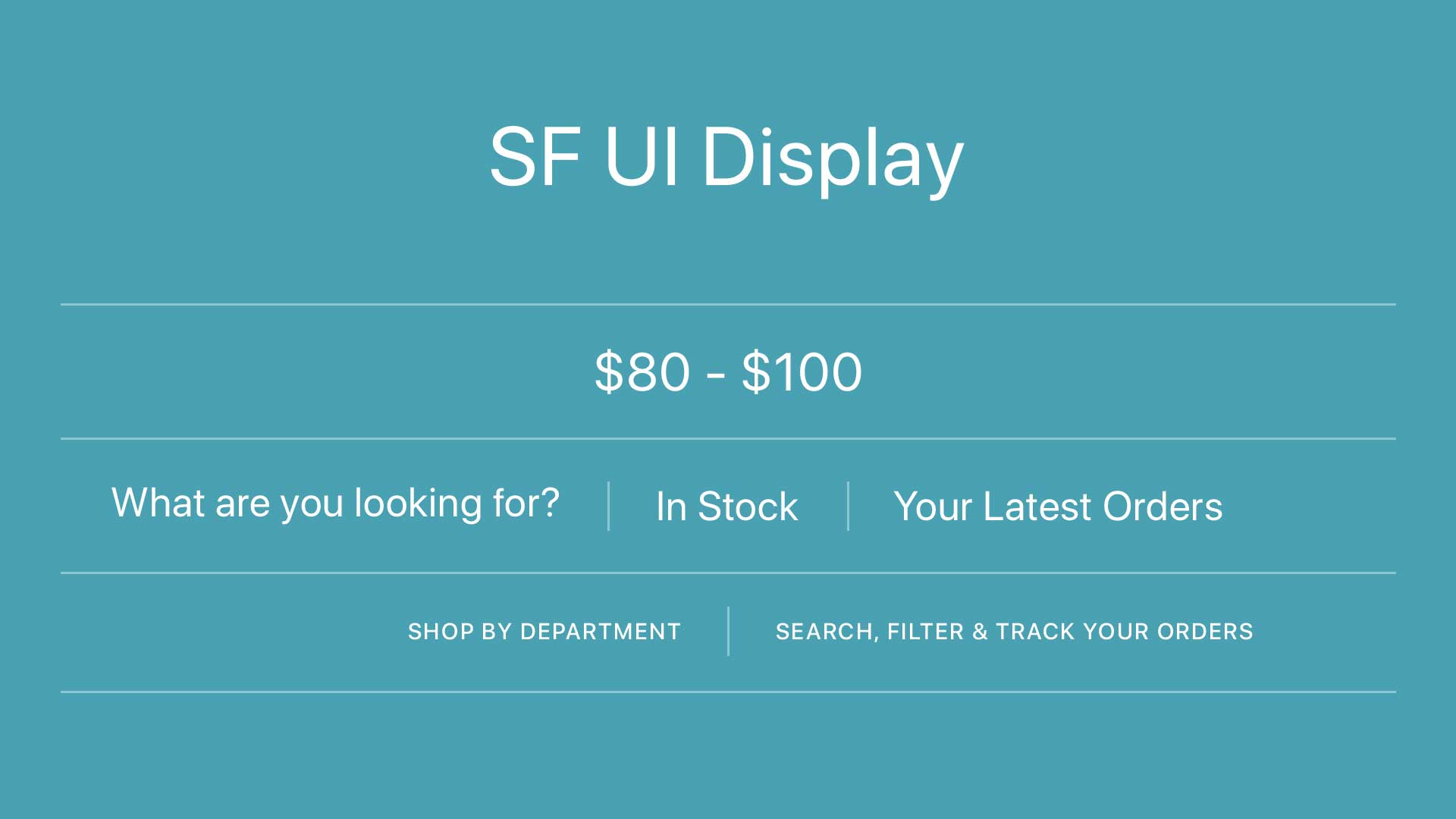Viewport: 1456px width, 819px height.
Task: Click the bottom horizontal line under the footer links
Action: point(728,692)
